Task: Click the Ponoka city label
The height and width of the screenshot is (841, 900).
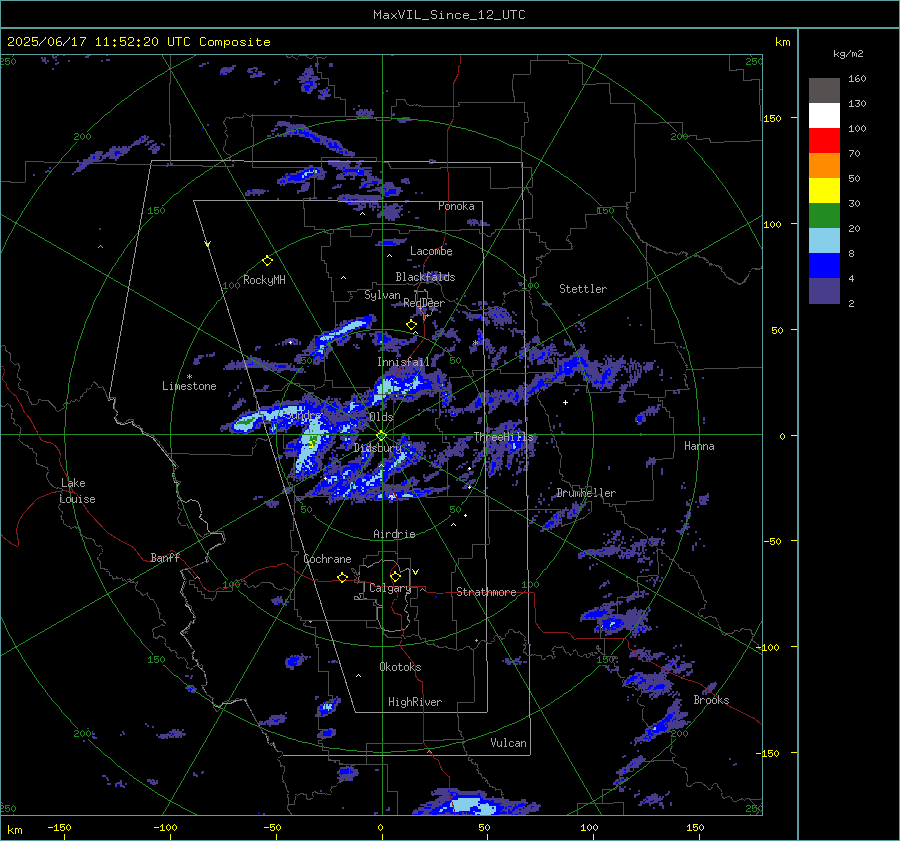Action: click(x=456, y=206)
